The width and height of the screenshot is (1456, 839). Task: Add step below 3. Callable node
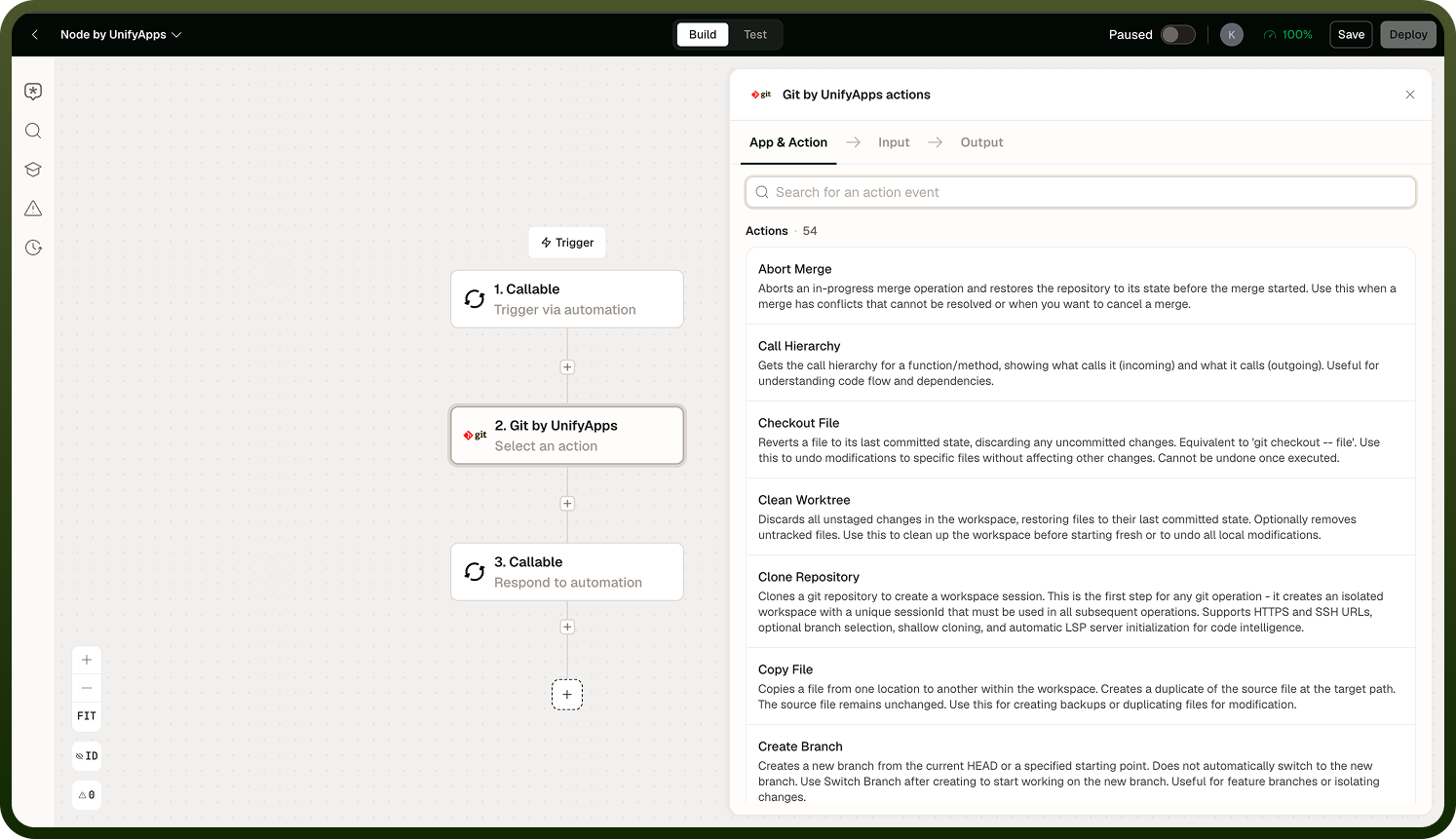click(567, 628)
